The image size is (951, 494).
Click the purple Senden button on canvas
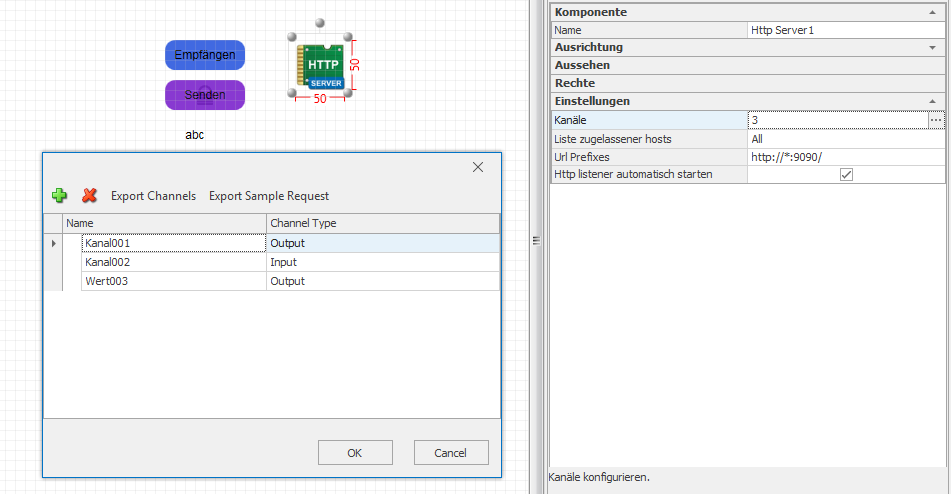pos(205,95)
